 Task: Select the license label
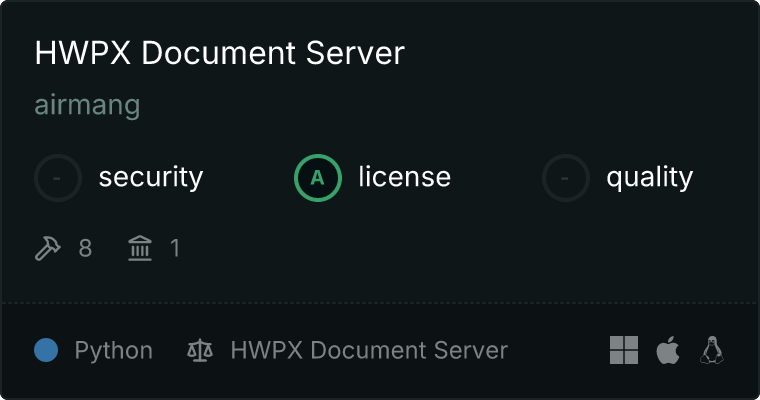click(405, 176)
